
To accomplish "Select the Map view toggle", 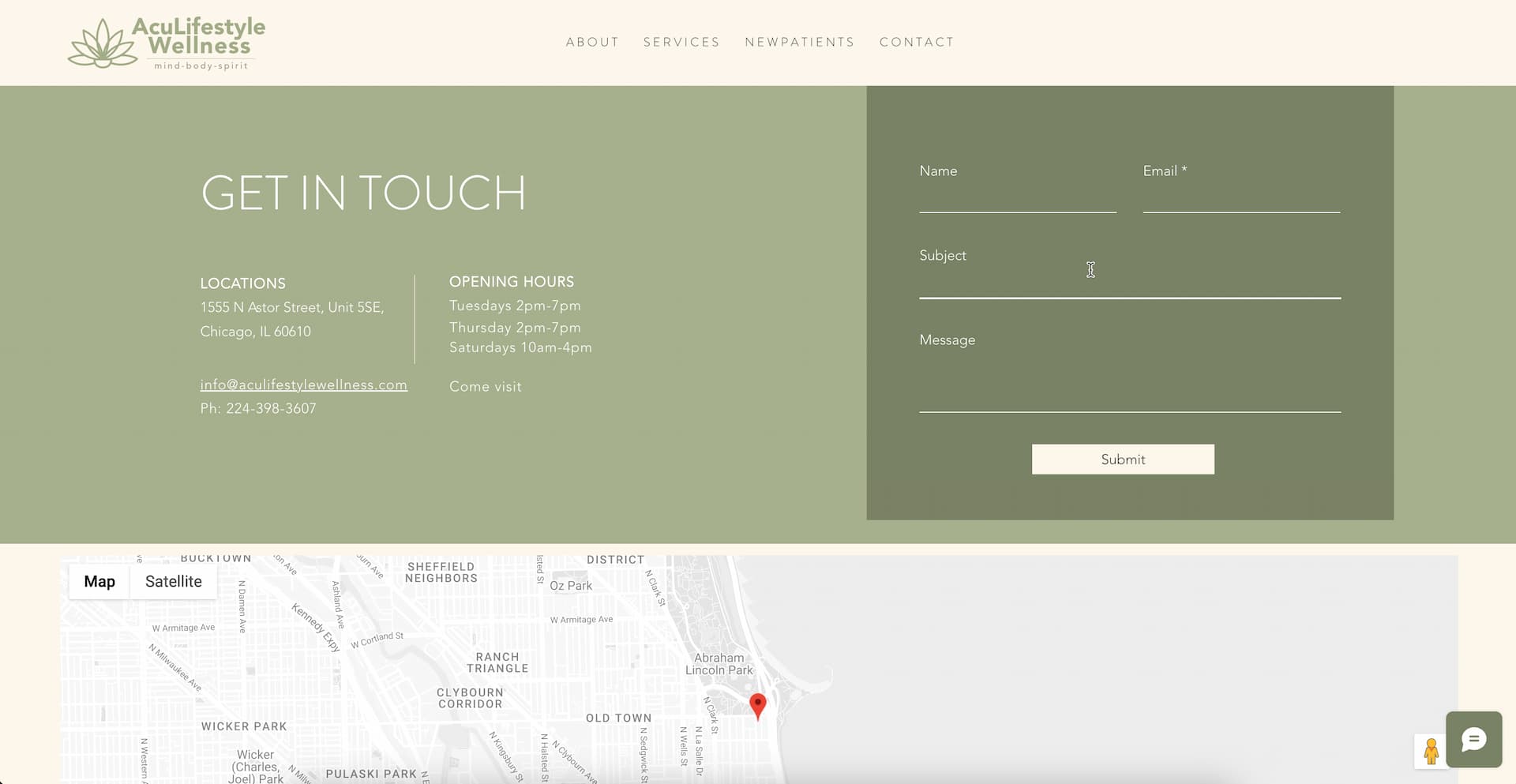I will [99, 582].
